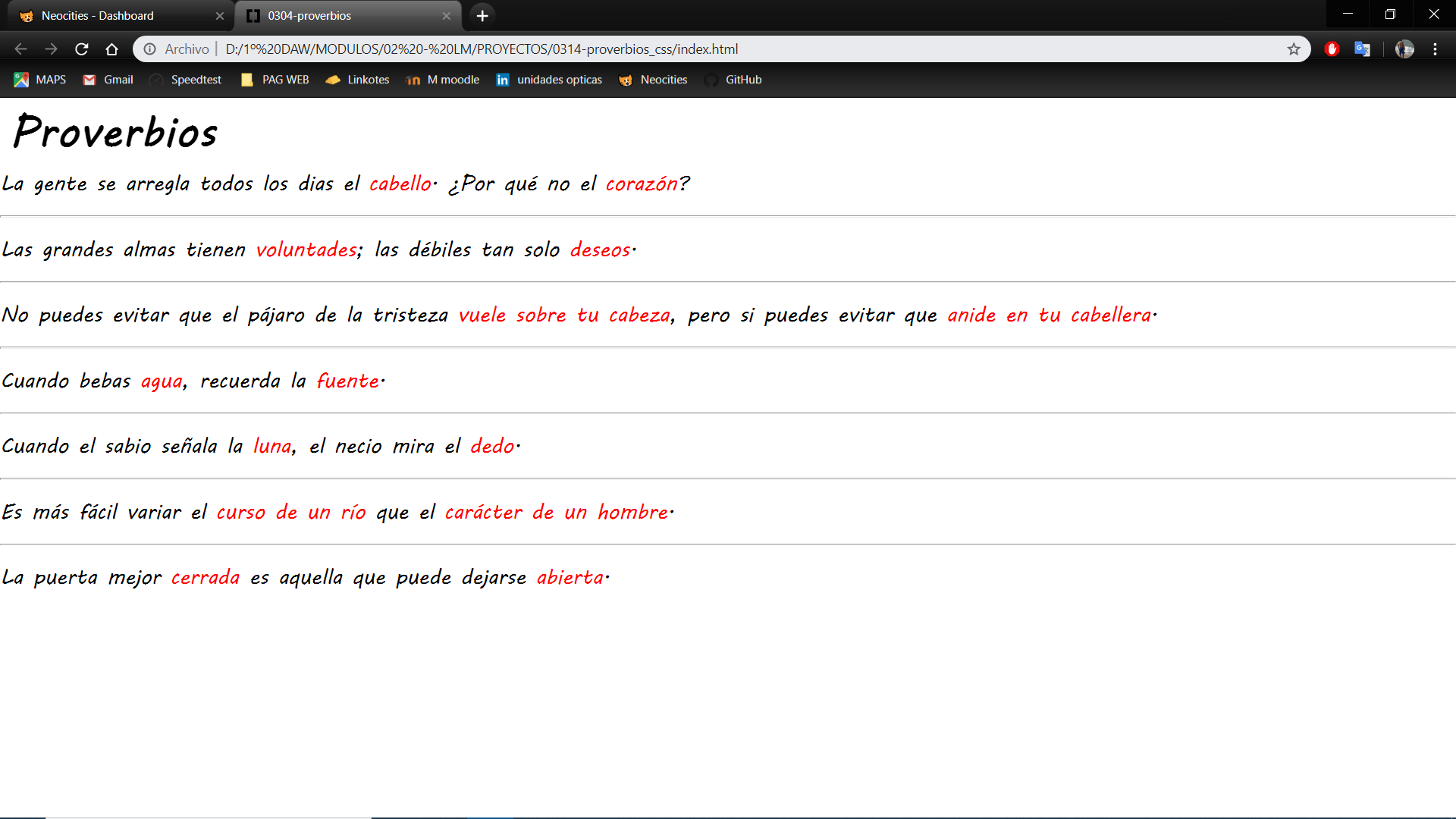Select the 0304-proverbios tab

tap(349, 16)
